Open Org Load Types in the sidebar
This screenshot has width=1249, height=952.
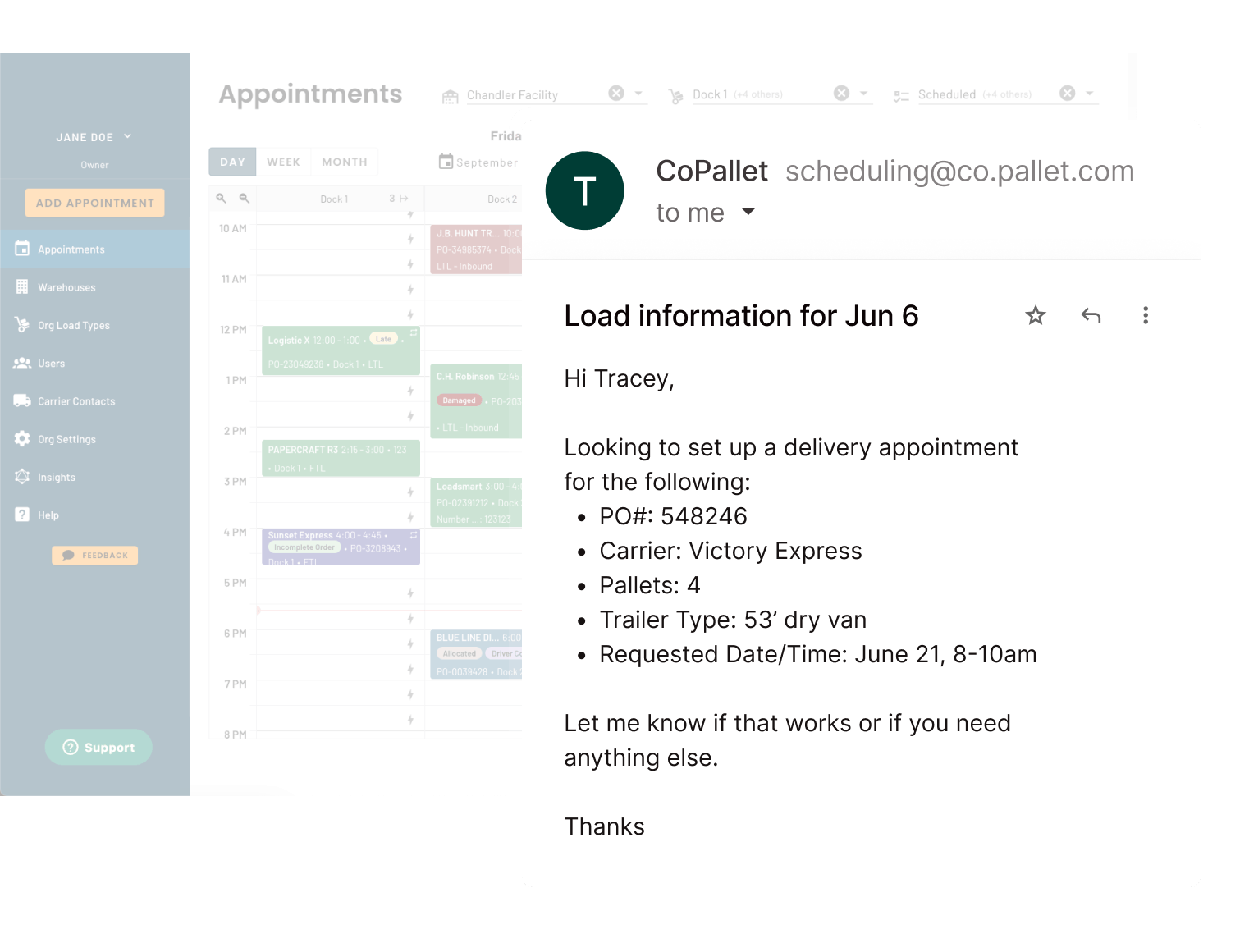click(x=95, y=325)
